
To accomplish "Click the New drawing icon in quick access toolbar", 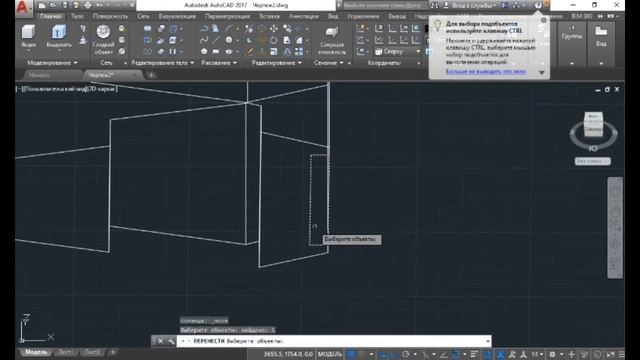I will tap(42, 5).
